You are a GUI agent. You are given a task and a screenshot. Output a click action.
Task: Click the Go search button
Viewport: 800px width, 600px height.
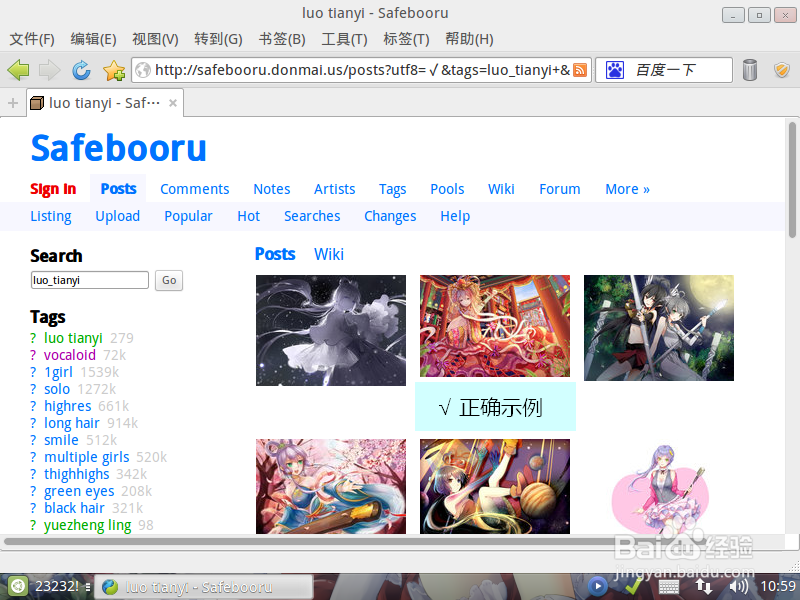click(169, 280)
